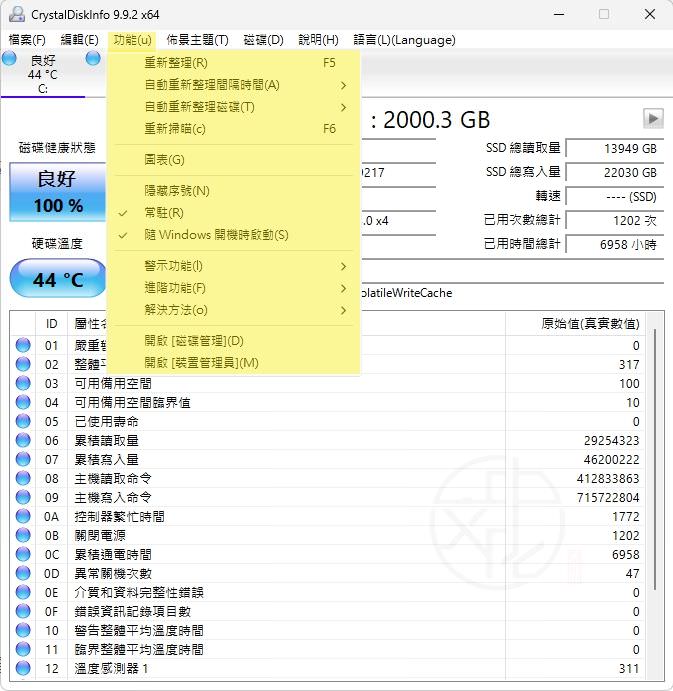
Task: Click status orb for attribute 04
Action: 23,402
